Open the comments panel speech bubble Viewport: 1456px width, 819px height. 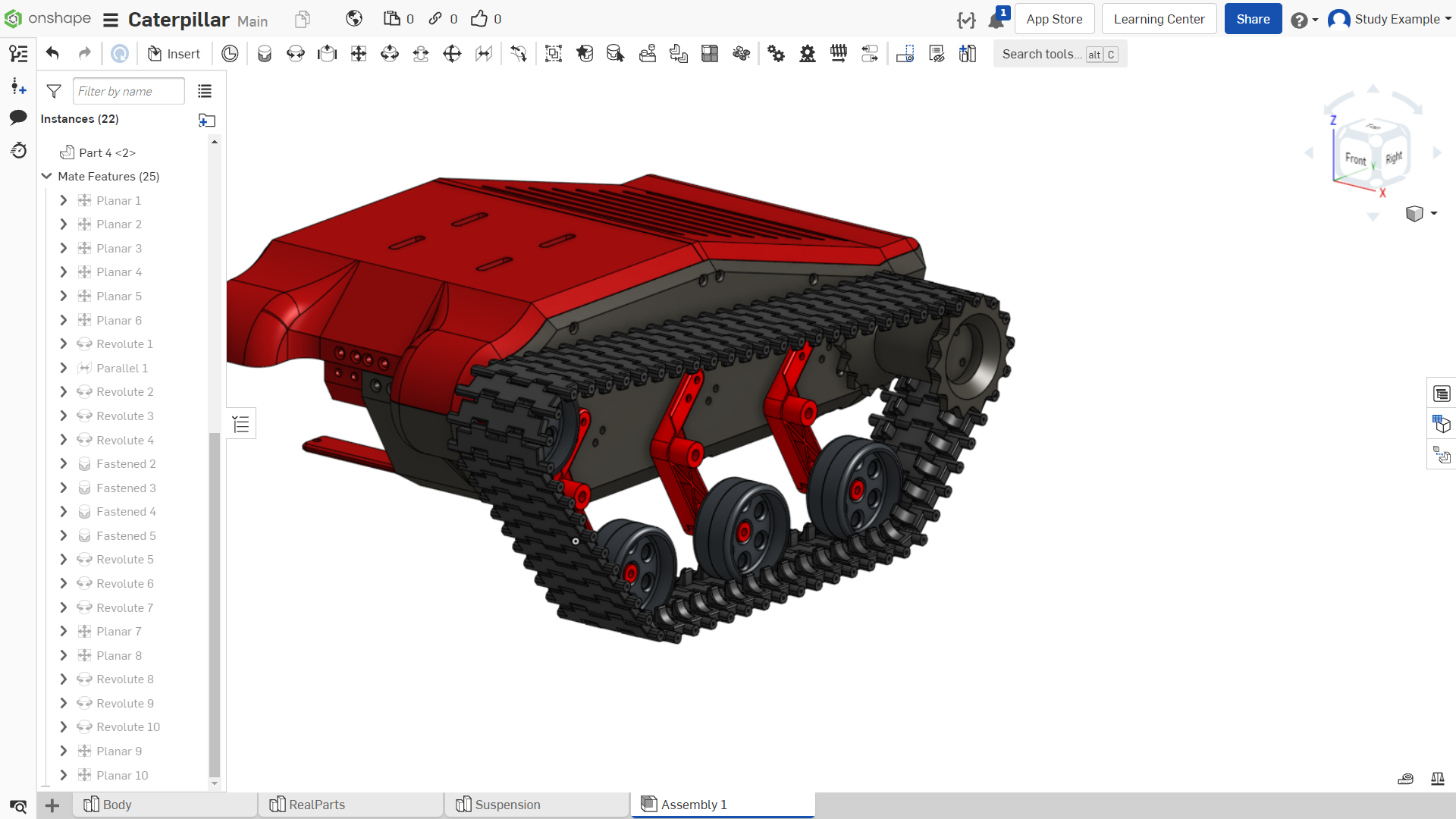[x=18, y=118]
